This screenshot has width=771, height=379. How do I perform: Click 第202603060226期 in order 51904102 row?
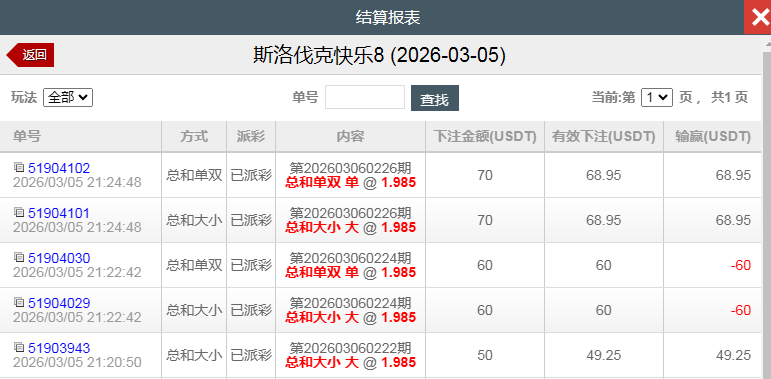point(350,168)
